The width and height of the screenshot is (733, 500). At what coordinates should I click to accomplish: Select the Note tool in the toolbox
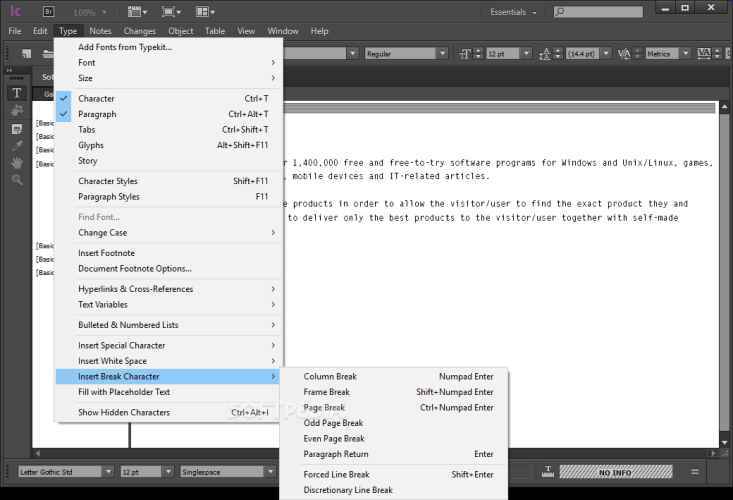pos(17,129)
